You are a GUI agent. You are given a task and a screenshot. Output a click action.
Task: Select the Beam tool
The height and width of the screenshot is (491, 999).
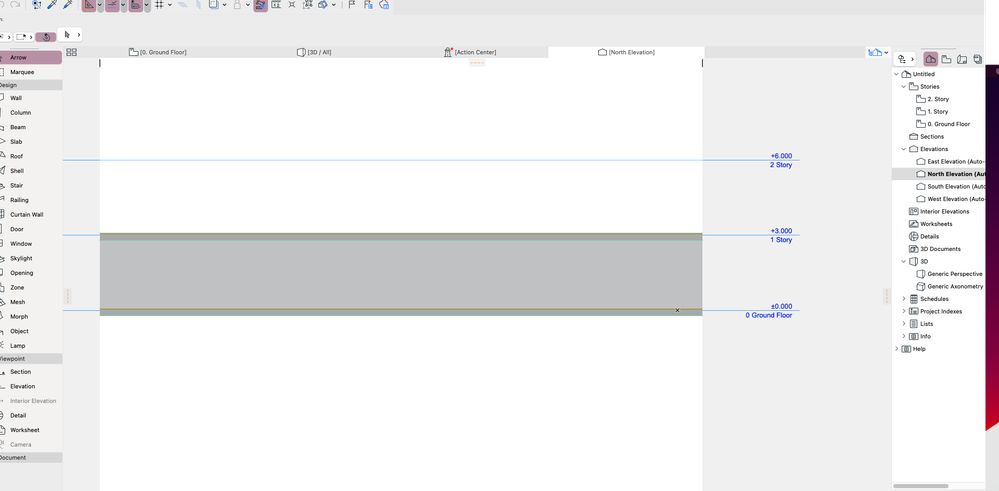[x=31, y=127]
